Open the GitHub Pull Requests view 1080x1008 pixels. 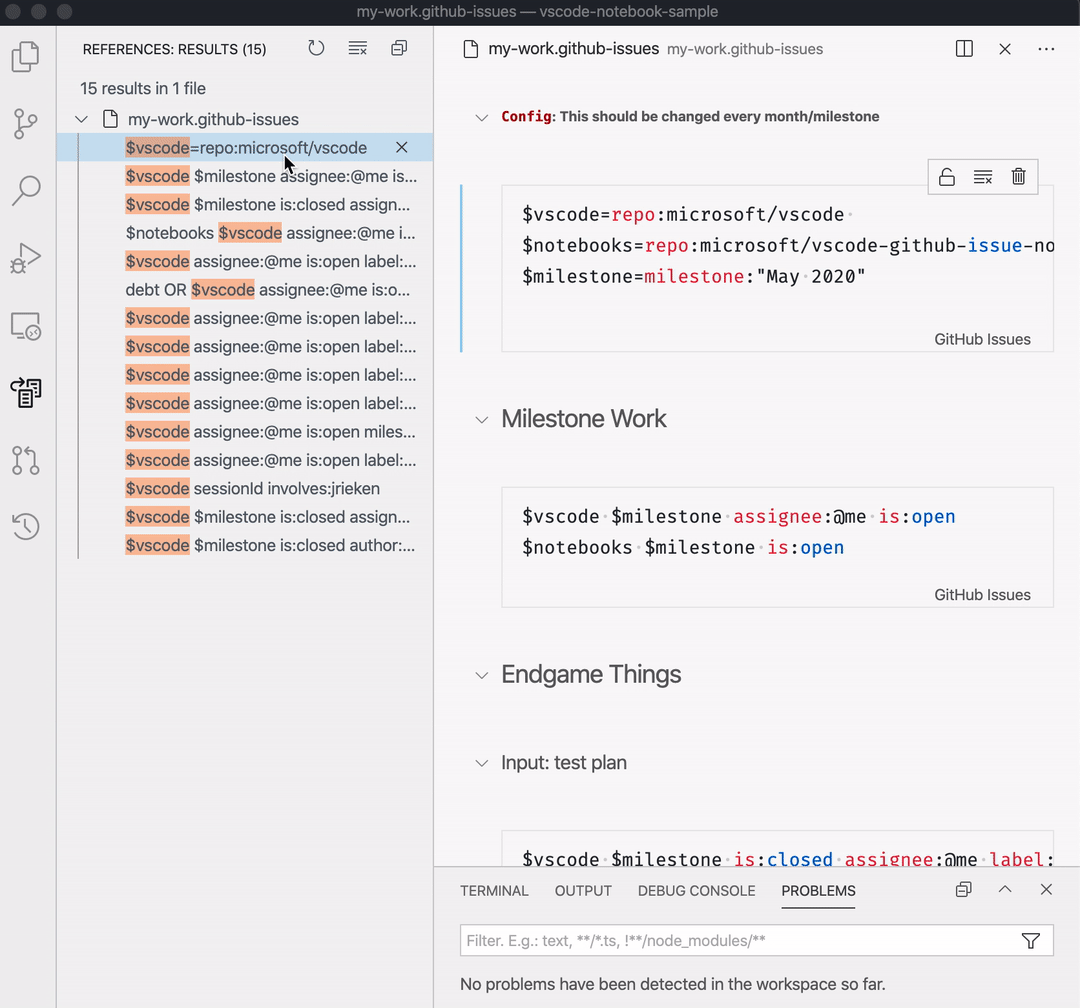pyautogui.click(x=26, y=460)
